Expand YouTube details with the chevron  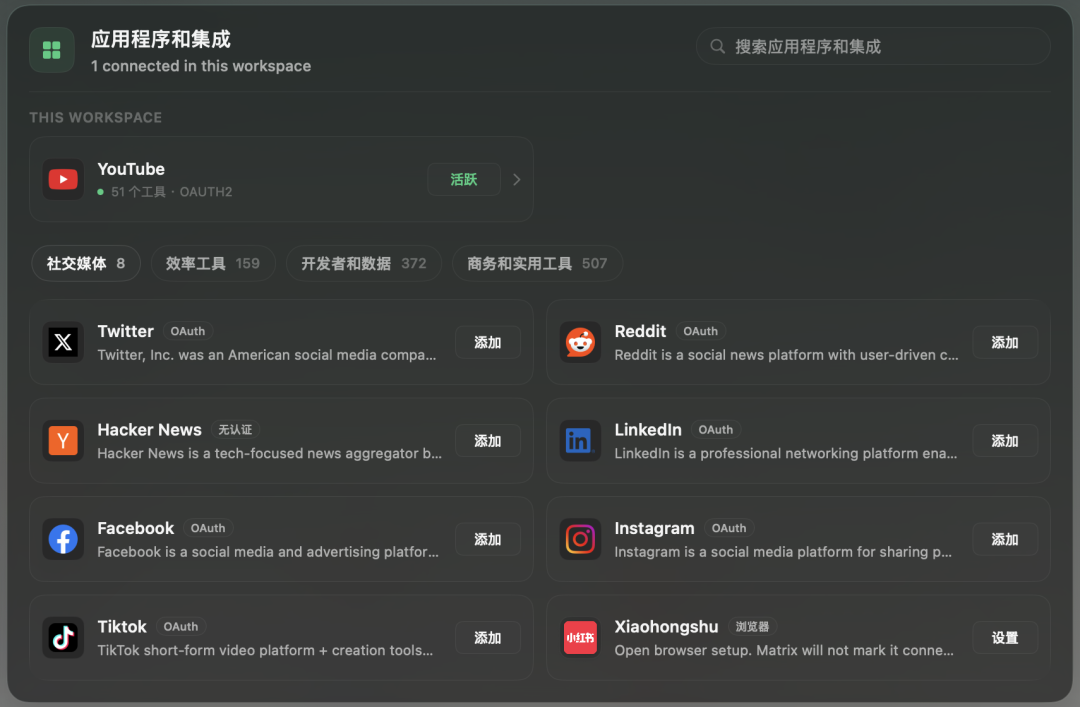click(517, 180)
